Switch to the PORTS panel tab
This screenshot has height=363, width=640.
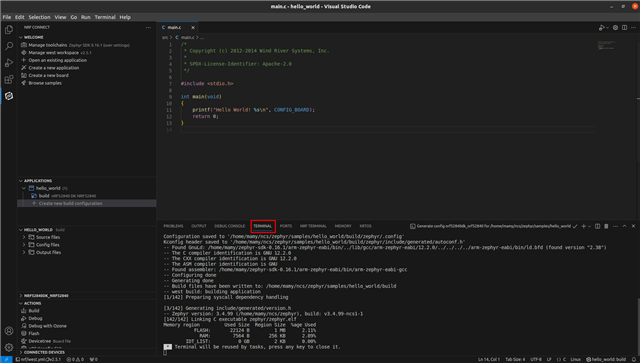286,226
